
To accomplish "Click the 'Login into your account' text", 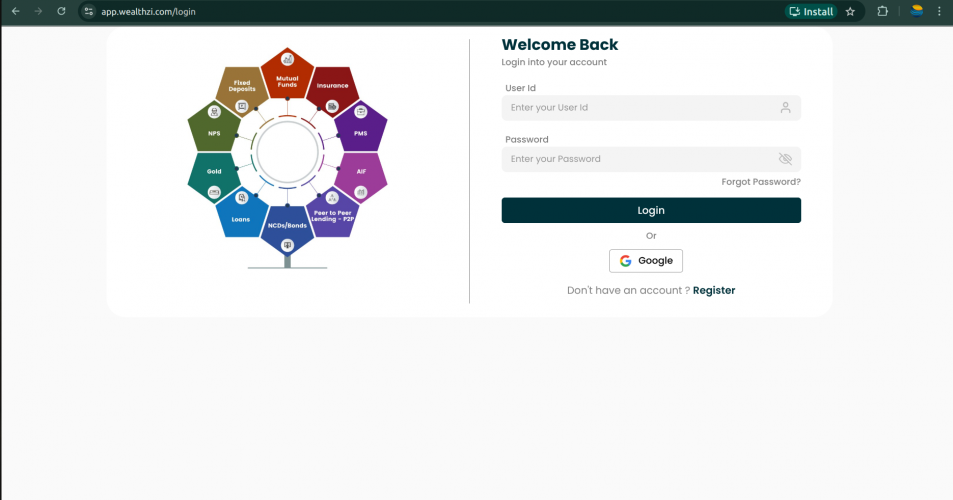I will pyautogui.click(x=554, y=62).
